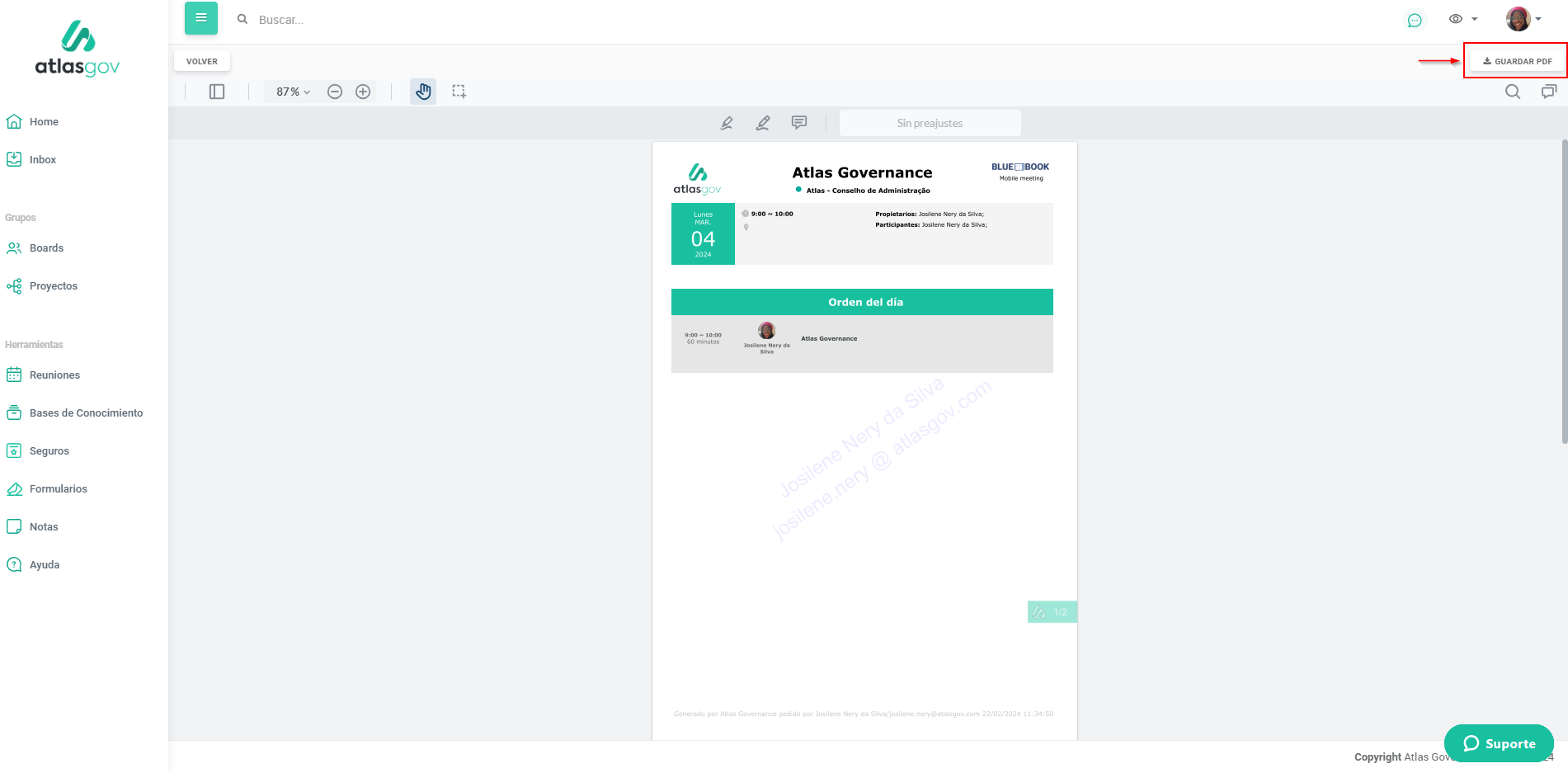Click the Atlas Governance document title
Screen dimensions: 1568x773
(862, 172)
